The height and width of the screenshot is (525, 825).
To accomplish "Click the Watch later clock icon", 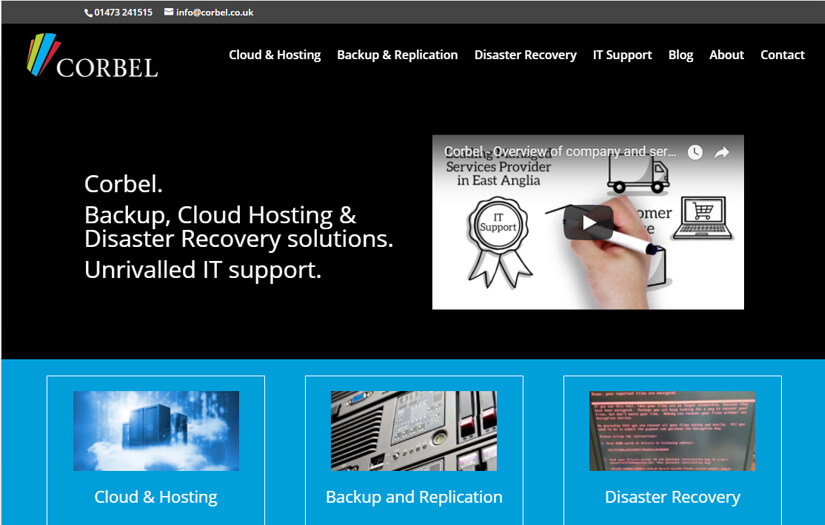I will click(695, 152).
